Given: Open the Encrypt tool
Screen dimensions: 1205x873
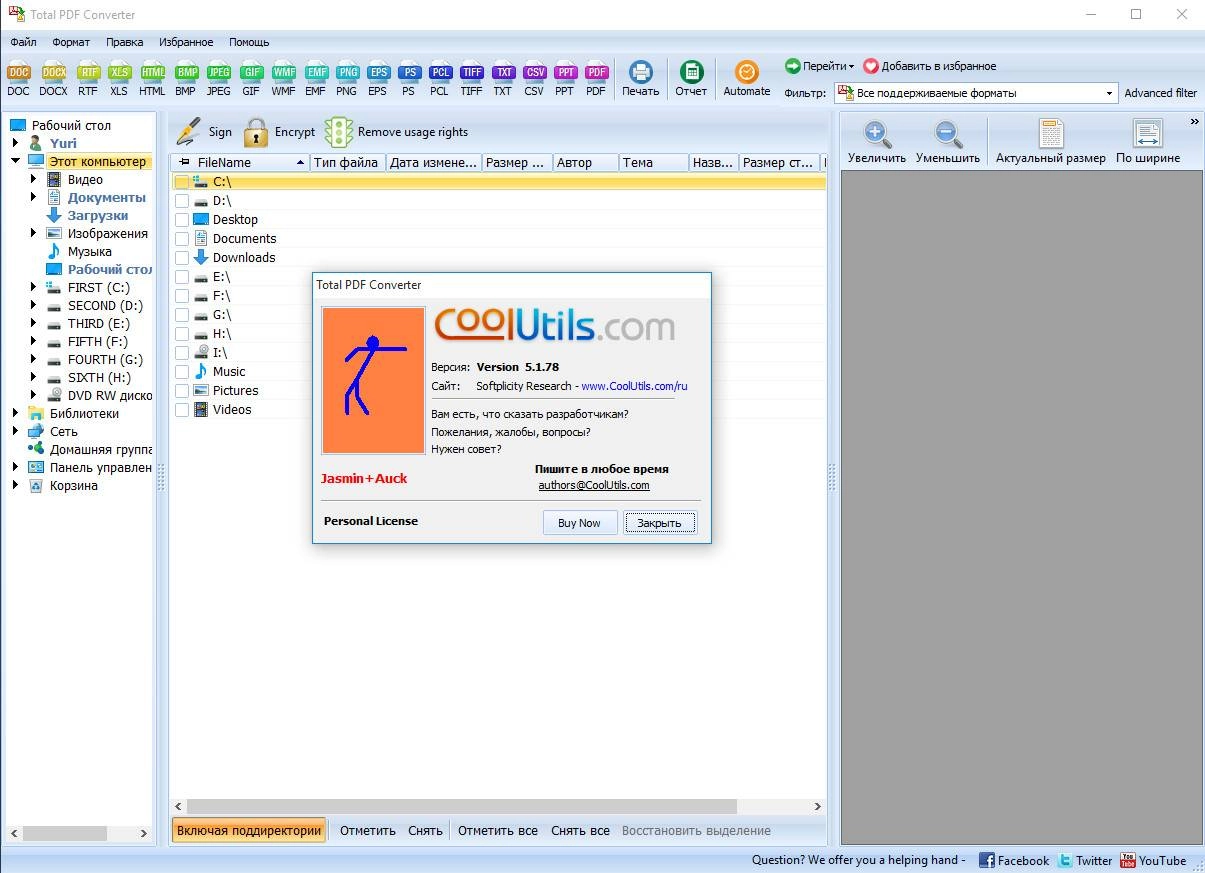Looking at the screenshot, I should tap(279, 132).
